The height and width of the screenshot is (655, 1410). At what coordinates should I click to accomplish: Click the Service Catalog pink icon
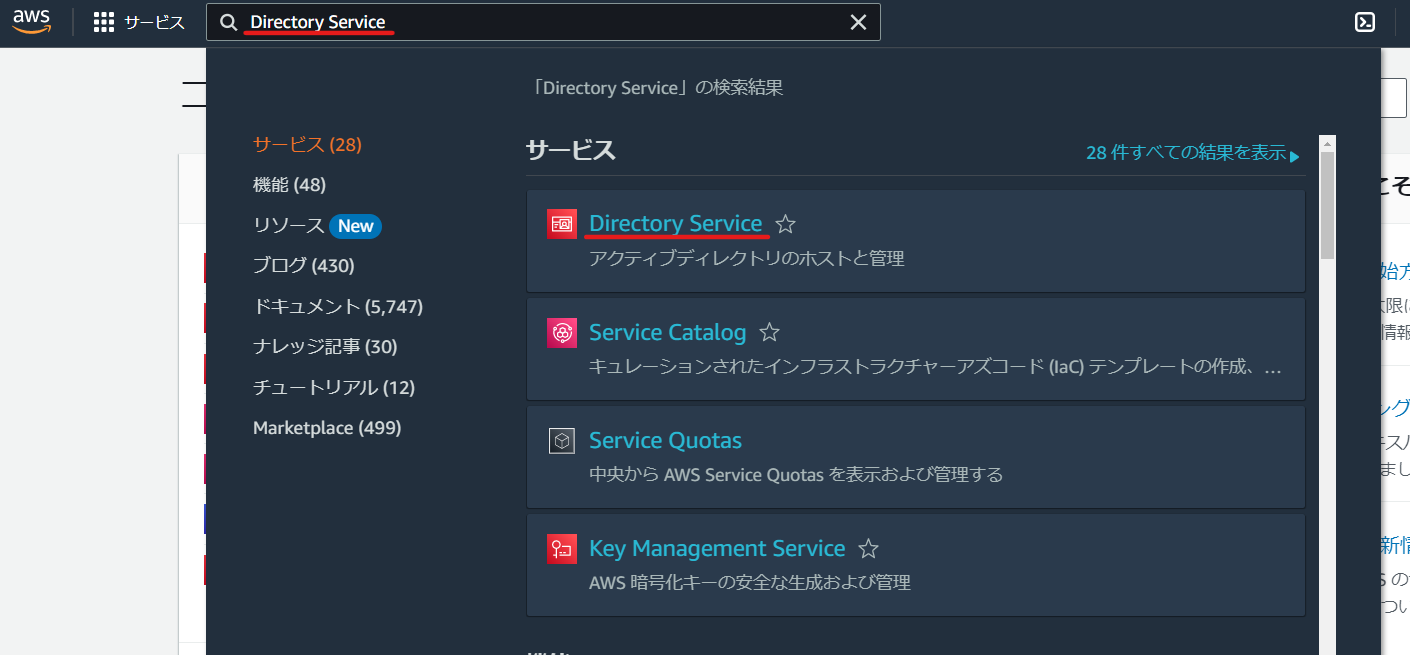[561, 331]
